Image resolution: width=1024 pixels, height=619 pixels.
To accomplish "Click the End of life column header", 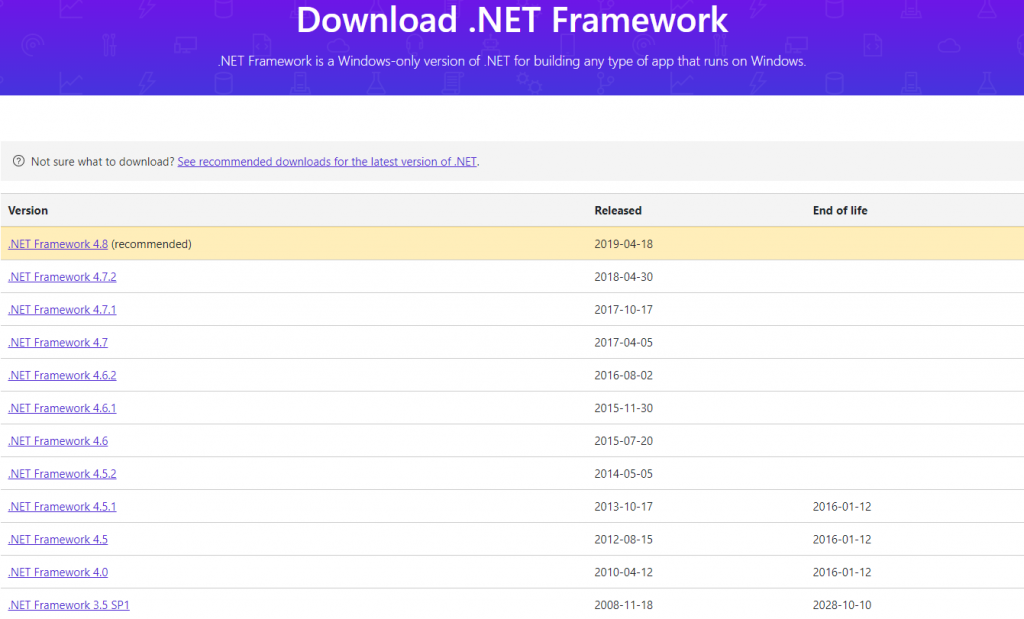I will click(x=840, y=210).
